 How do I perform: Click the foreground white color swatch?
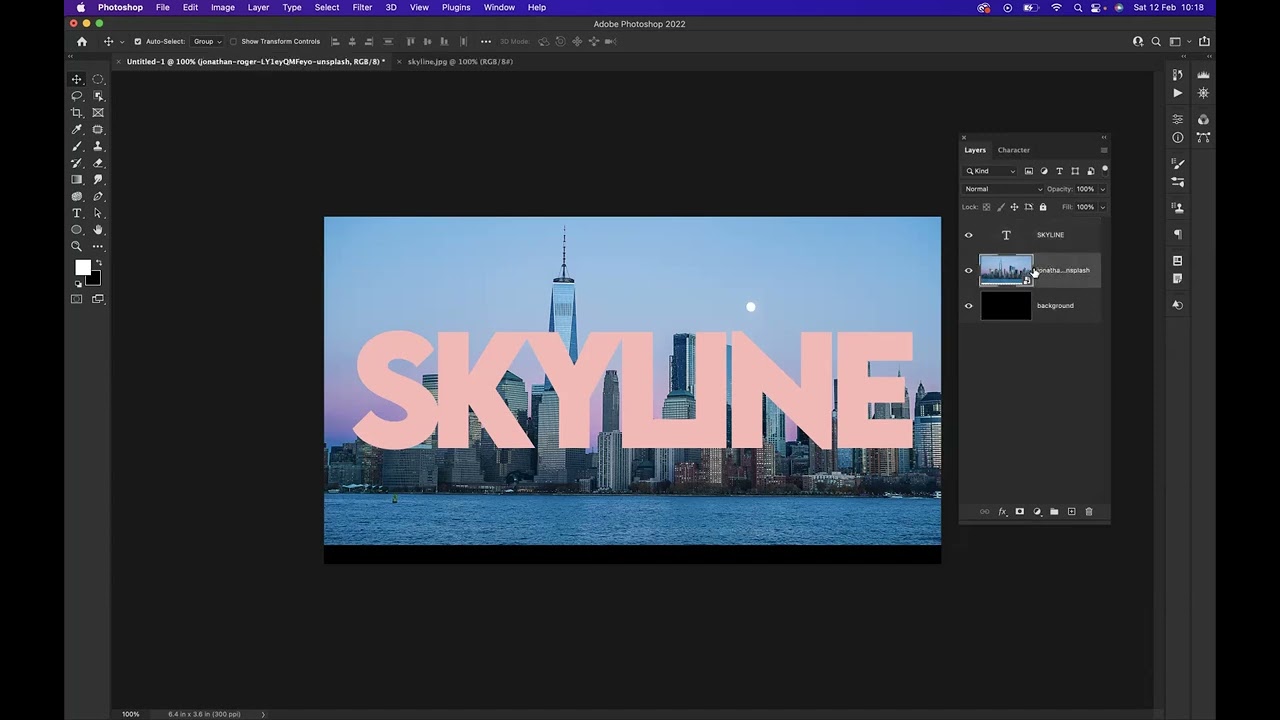pos(83,267)
